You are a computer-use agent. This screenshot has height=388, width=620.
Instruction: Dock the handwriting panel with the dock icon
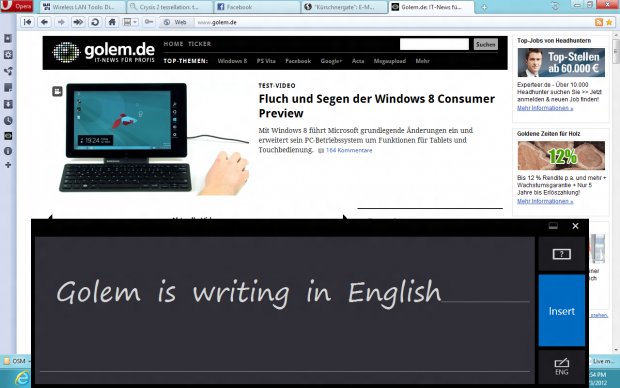point(553,226)
